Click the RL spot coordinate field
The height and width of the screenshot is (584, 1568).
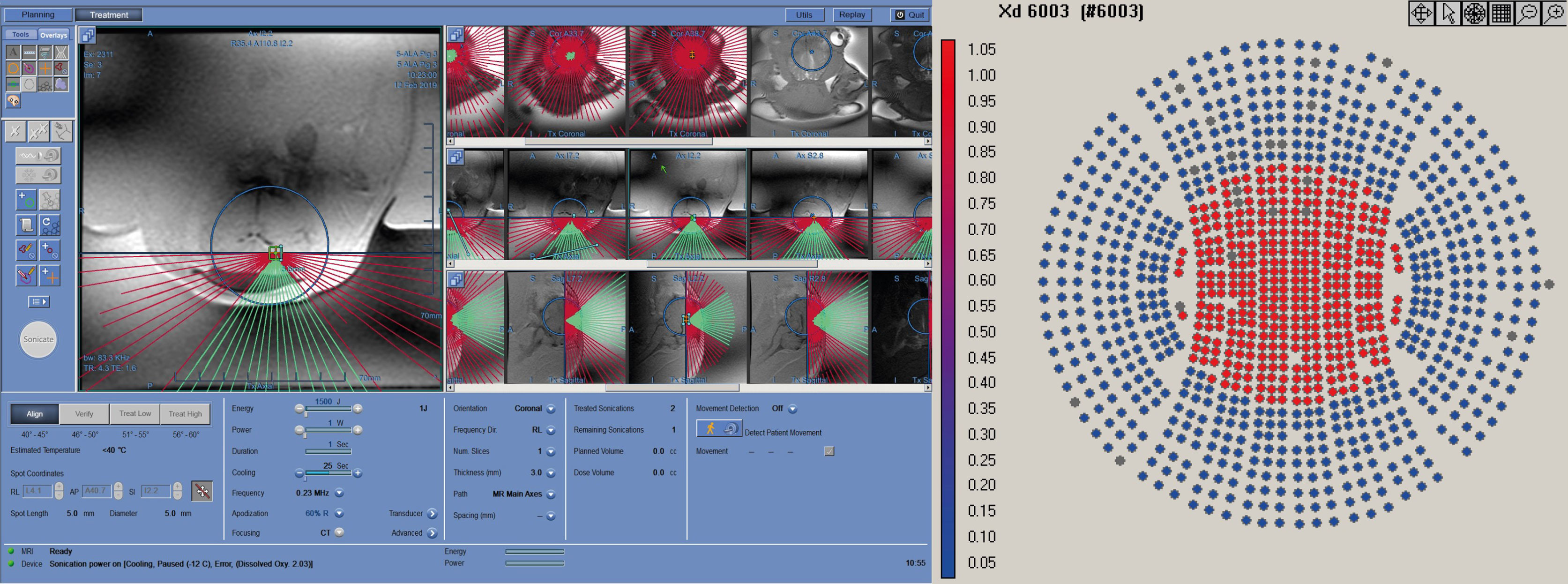tap(37, 491)
